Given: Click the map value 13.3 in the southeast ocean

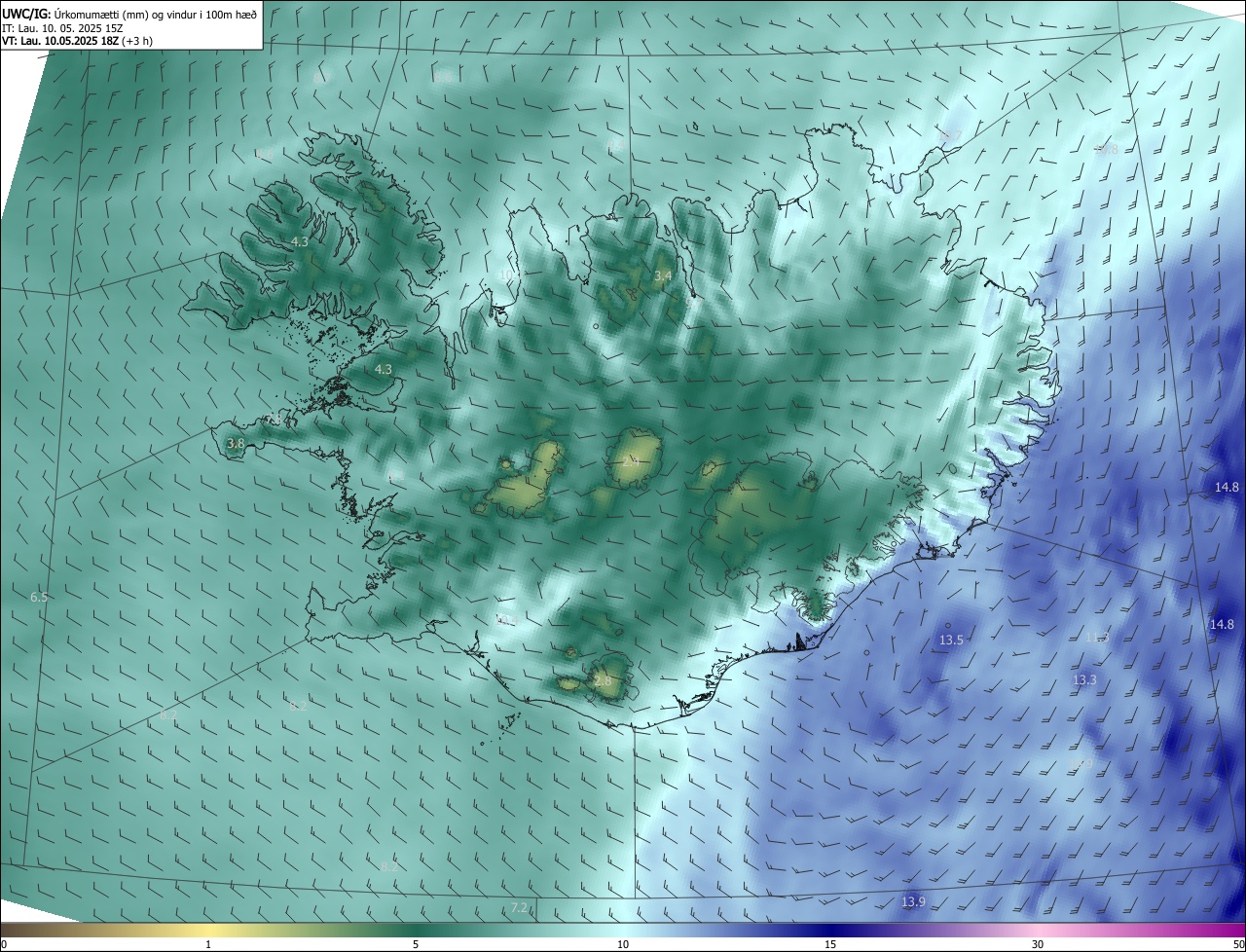Looking at the screenshot, I should (1084, 679).
